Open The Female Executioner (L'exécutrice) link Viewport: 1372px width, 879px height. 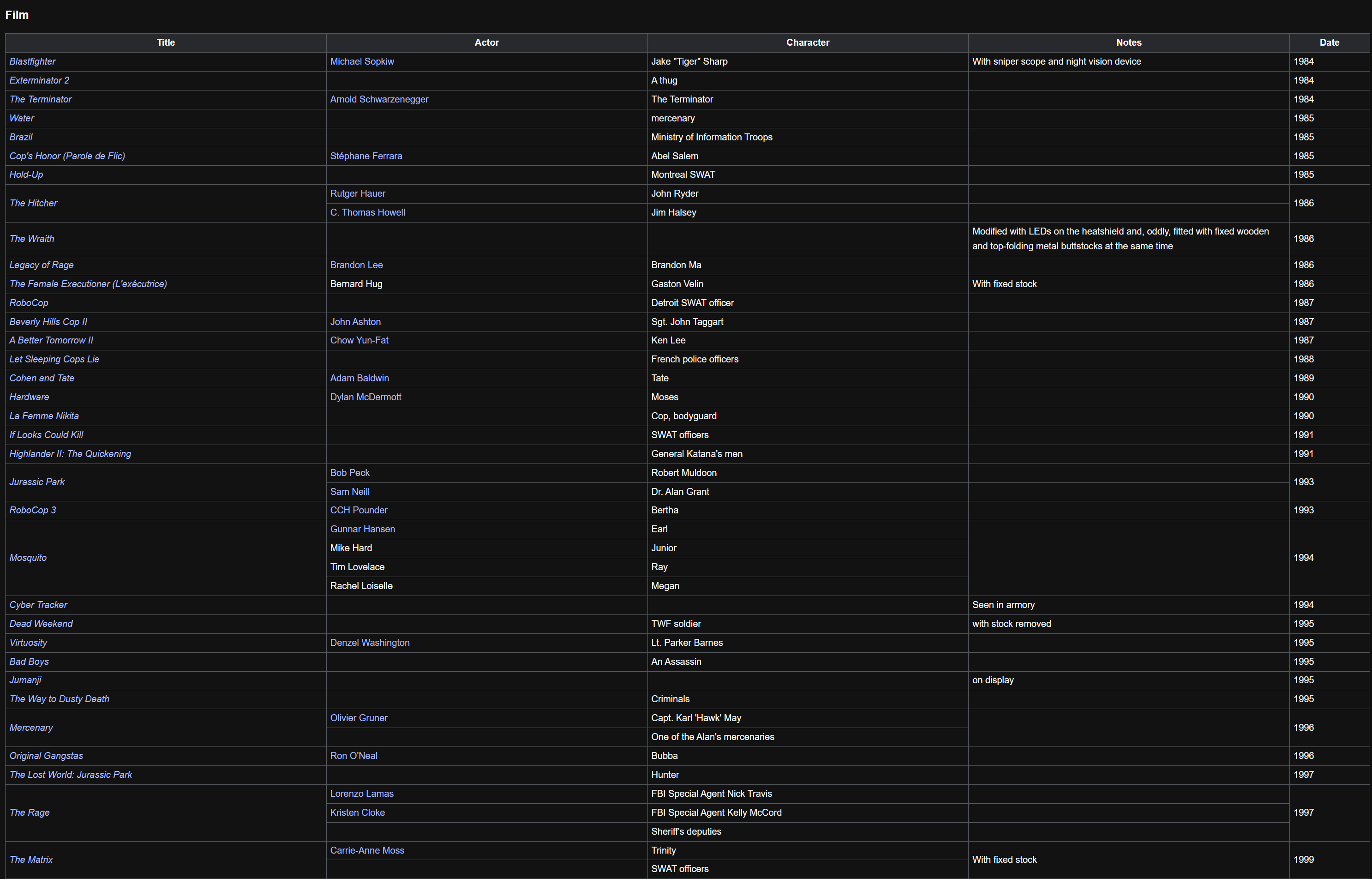(89, 283)
